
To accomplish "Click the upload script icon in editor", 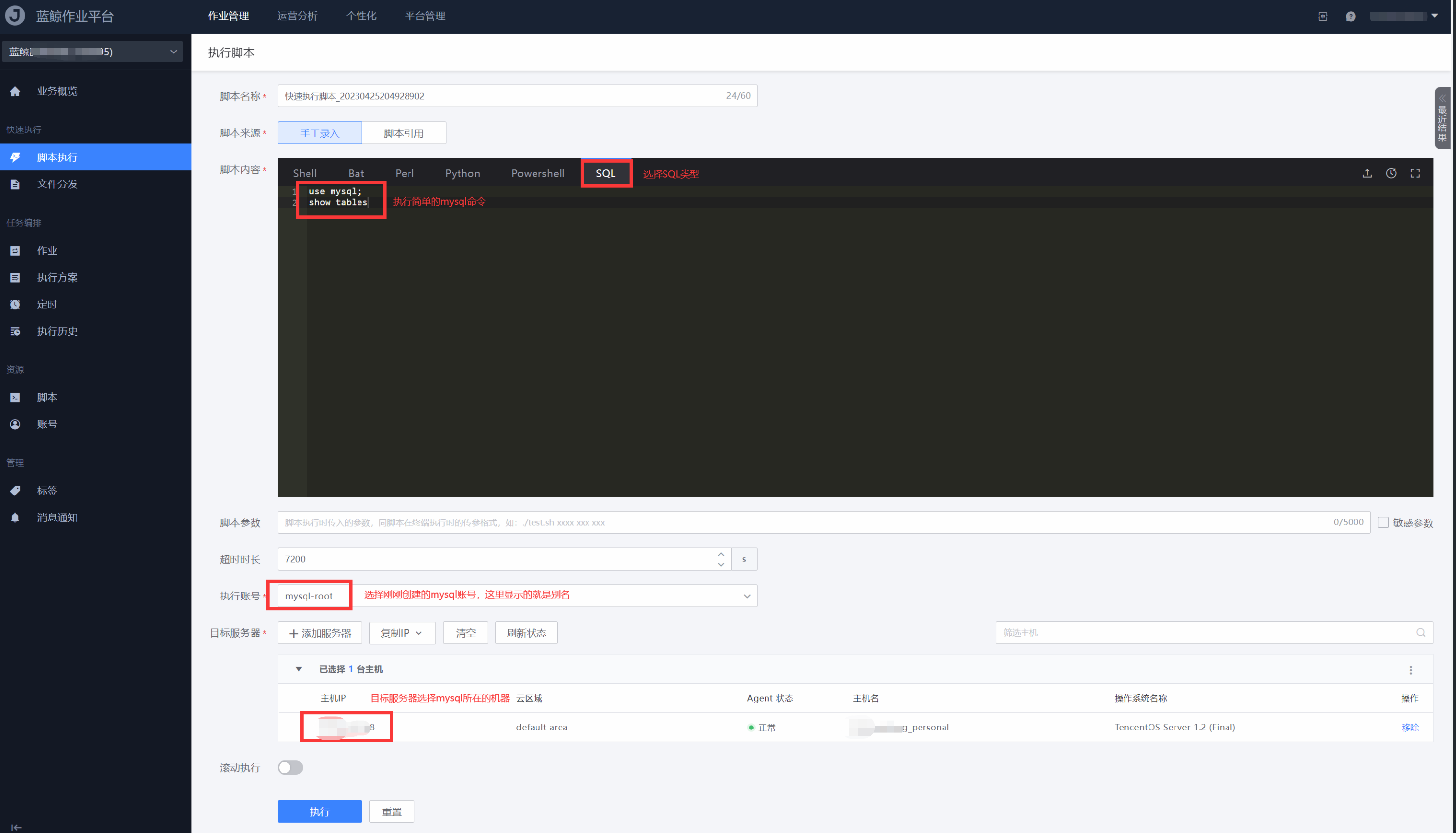I will (x=1367, y=173).
